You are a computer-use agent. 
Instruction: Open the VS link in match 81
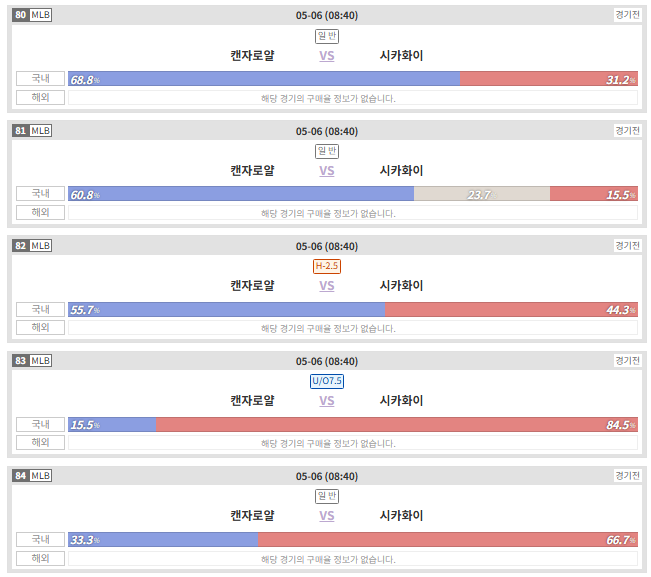(x=326, y=171)
